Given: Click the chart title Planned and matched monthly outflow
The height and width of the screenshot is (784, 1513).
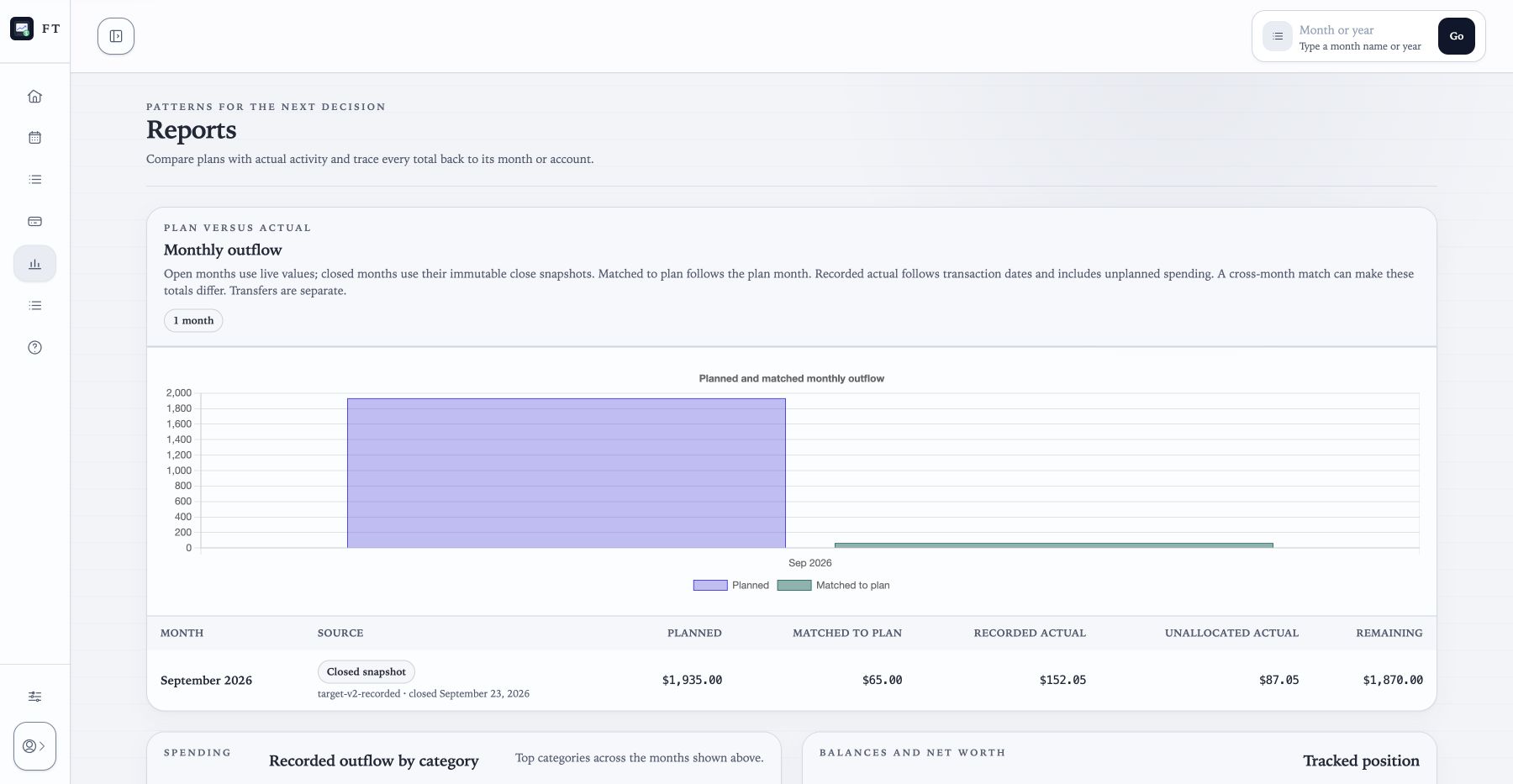Looking at the screenshot, I should click(x=791, y=379).
